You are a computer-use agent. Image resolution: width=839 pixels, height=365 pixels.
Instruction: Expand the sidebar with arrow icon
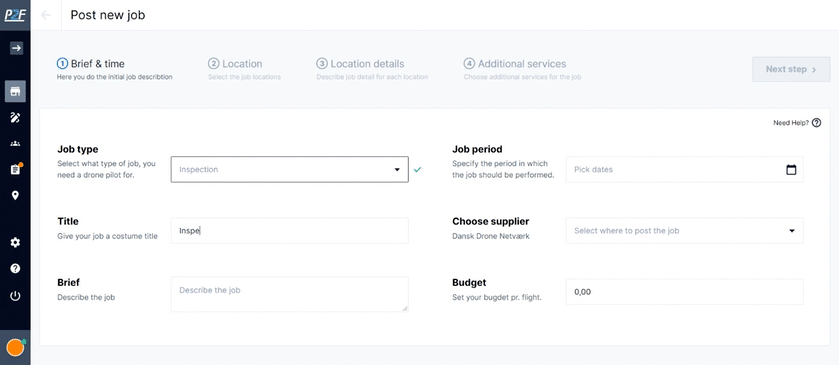[16, 48]
